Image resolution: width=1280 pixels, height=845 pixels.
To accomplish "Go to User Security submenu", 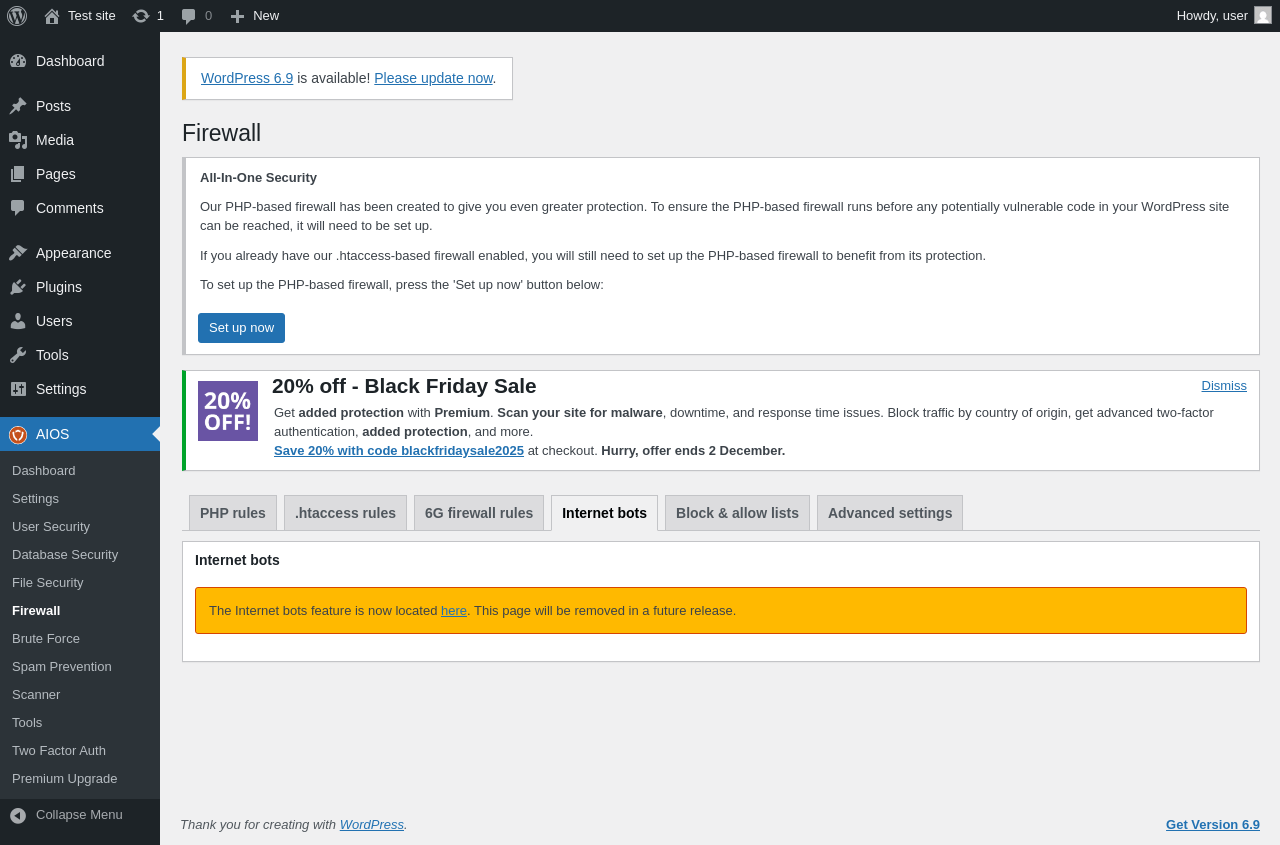I will [x=80, y=527].
